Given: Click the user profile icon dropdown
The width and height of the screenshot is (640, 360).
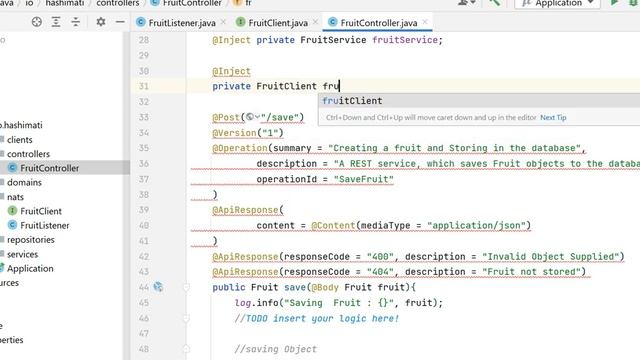Looking at the screenshot, I should 467,2.
